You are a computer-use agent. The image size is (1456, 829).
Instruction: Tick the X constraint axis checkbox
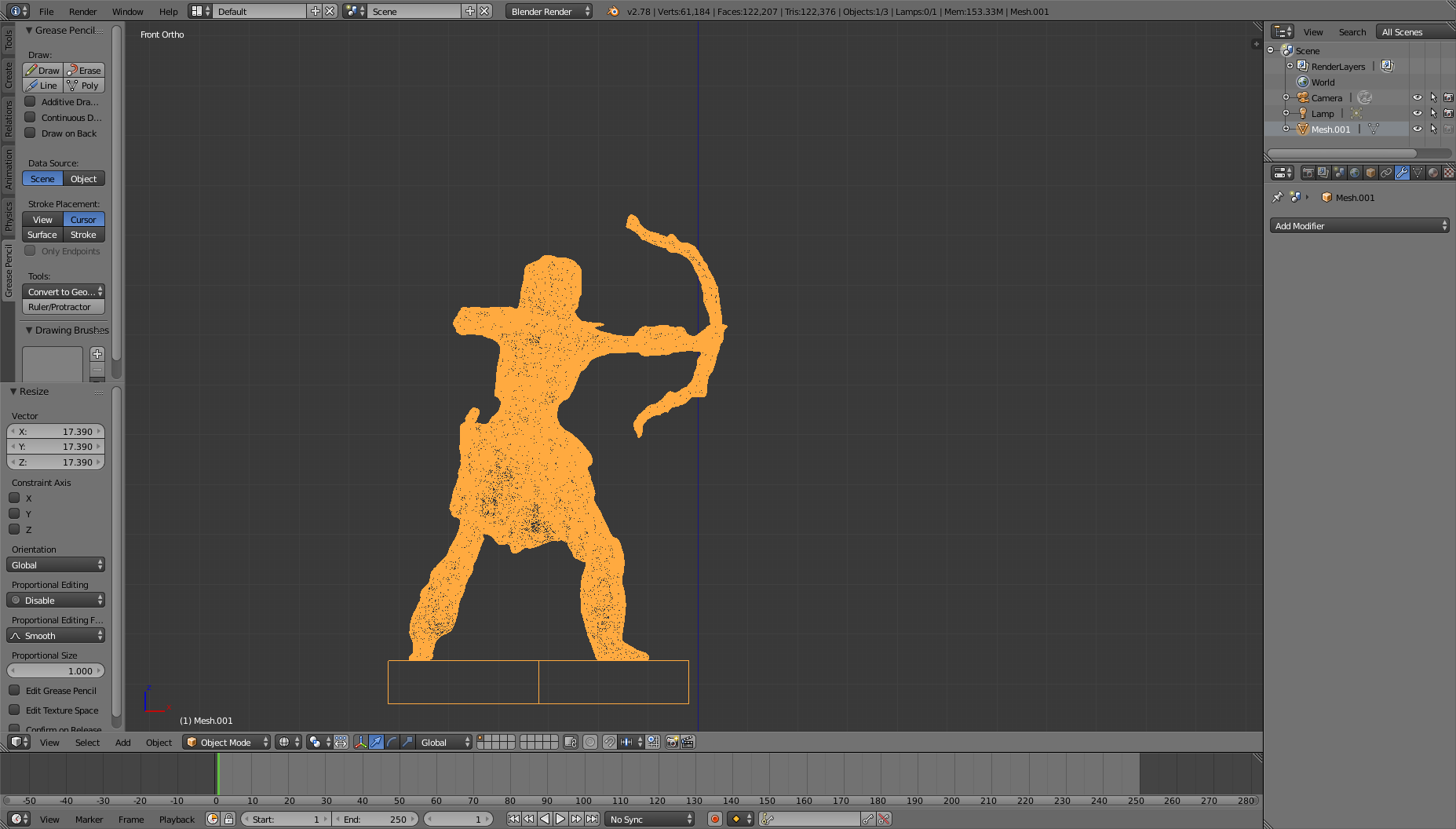(x=14, y=498)
